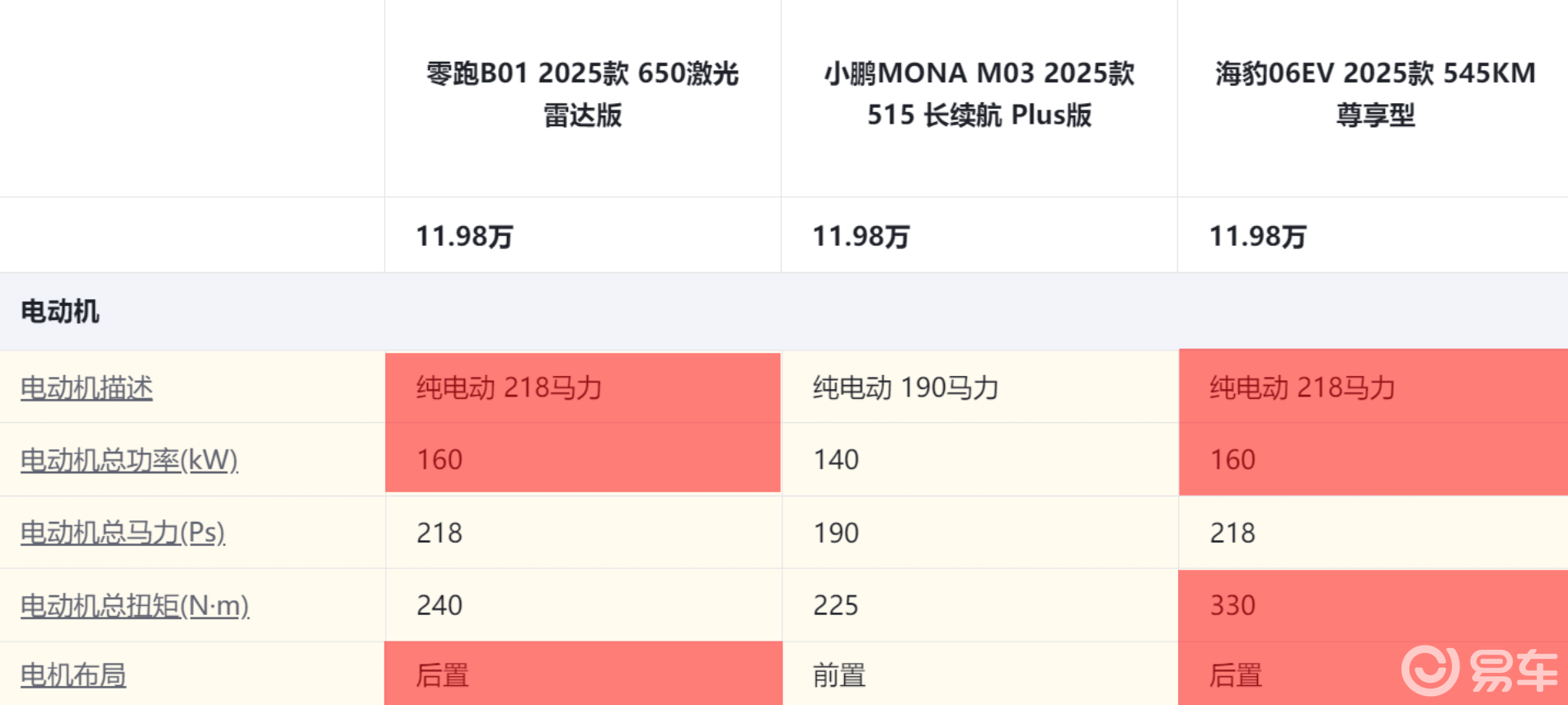Select the 零跑B01 2025款 650激光雷达版 heading
The height and width of the screenshot is (705, 1568).
582,94
